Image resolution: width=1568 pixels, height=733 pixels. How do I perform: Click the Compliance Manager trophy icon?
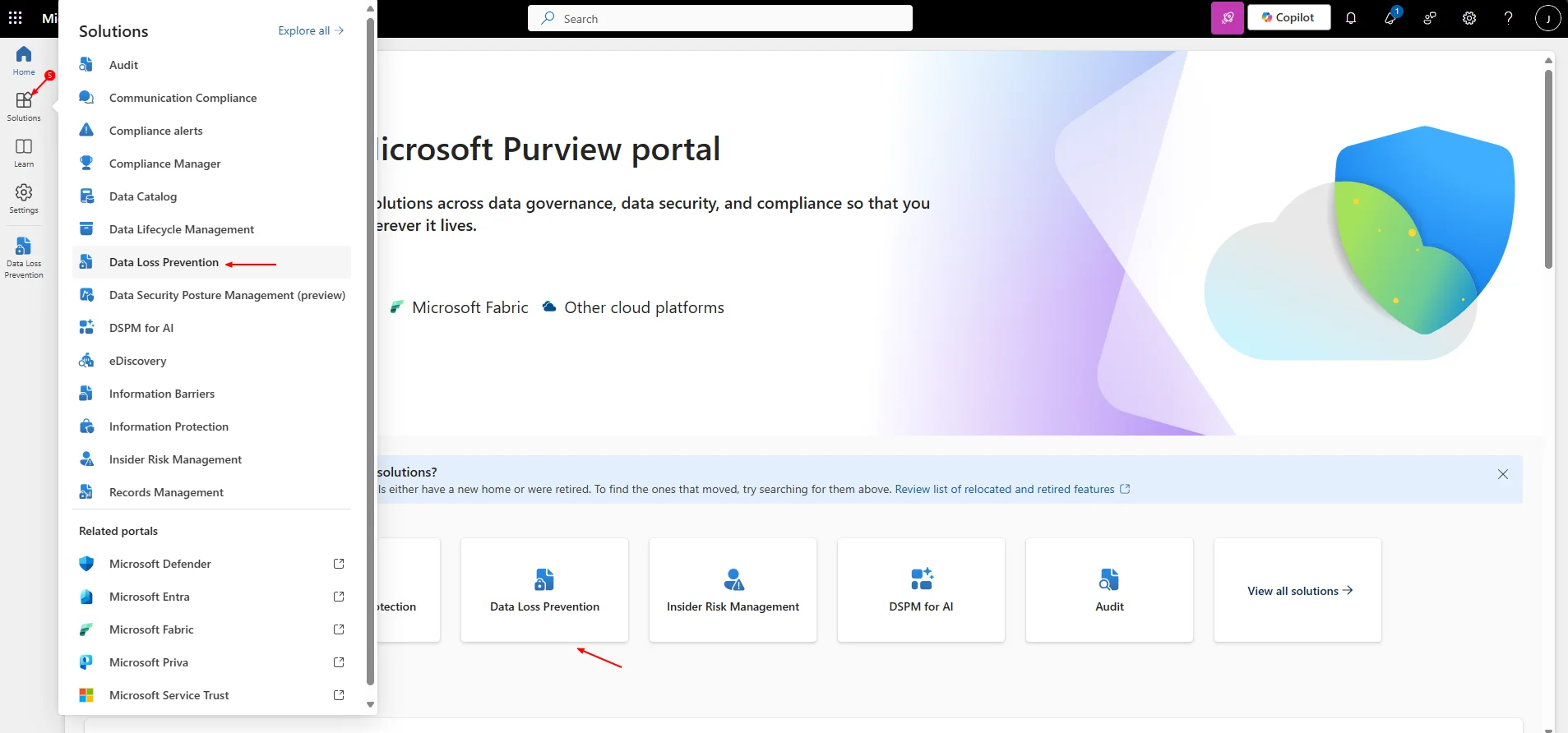[86, 163]
